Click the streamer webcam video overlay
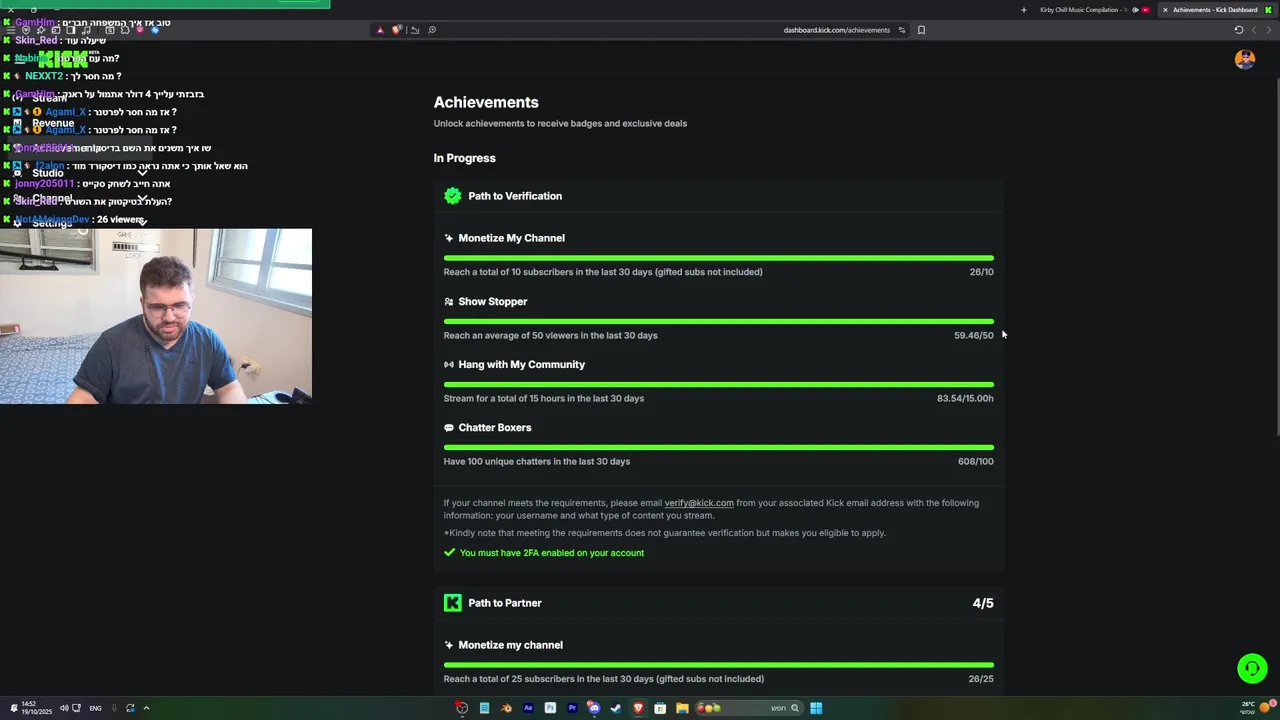The image size is (1280, 720). tap(156, 316)
